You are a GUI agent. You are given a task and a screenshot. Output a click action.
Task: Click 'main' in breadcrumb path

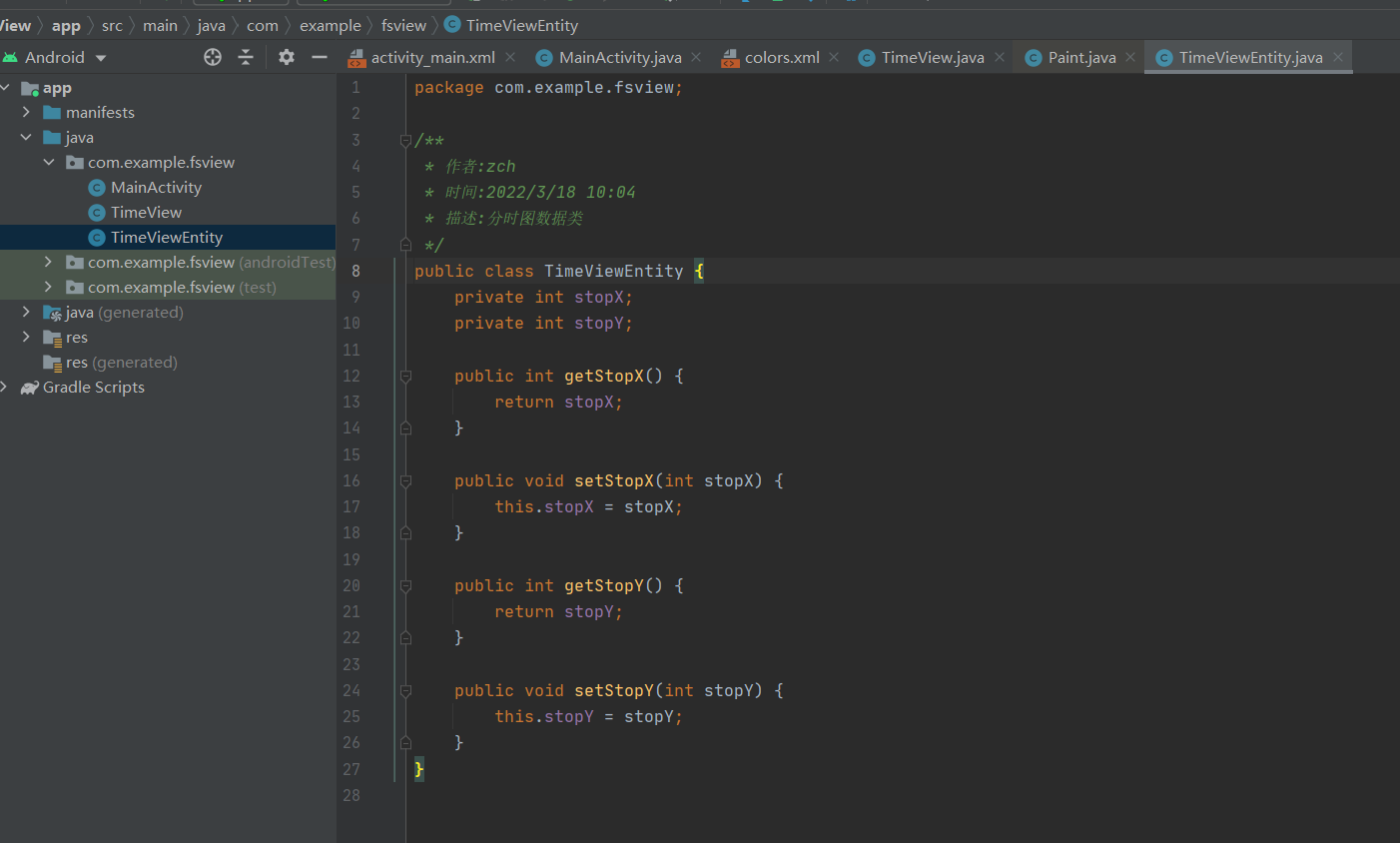pos(160,26)
